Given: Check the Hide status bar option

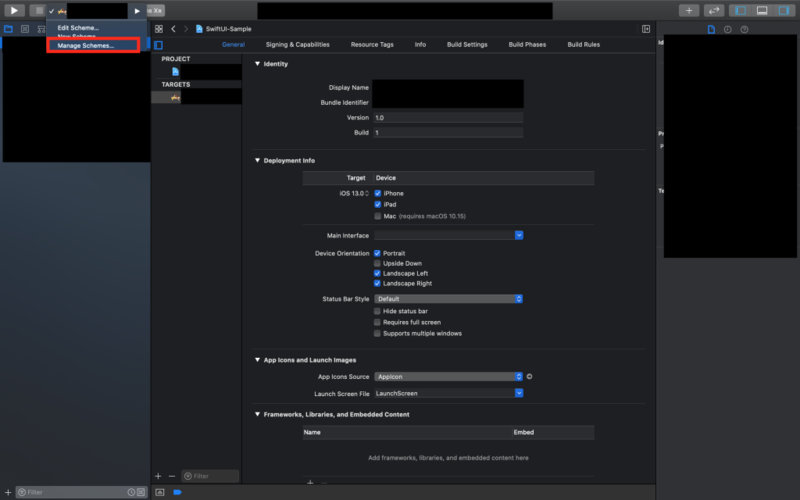Looking at the screenshot, I should click(x=377, y=311).
